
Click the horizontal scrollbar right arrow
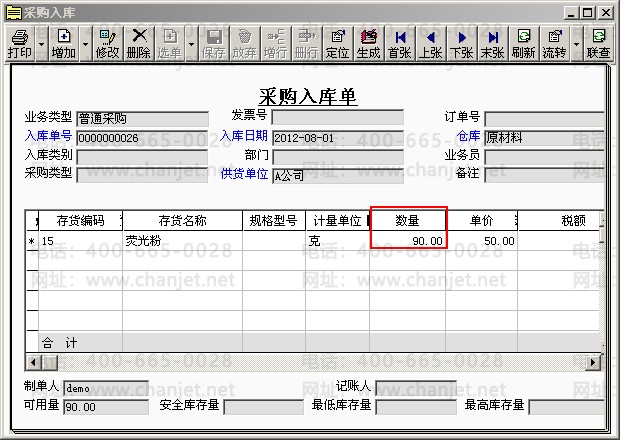593,362
